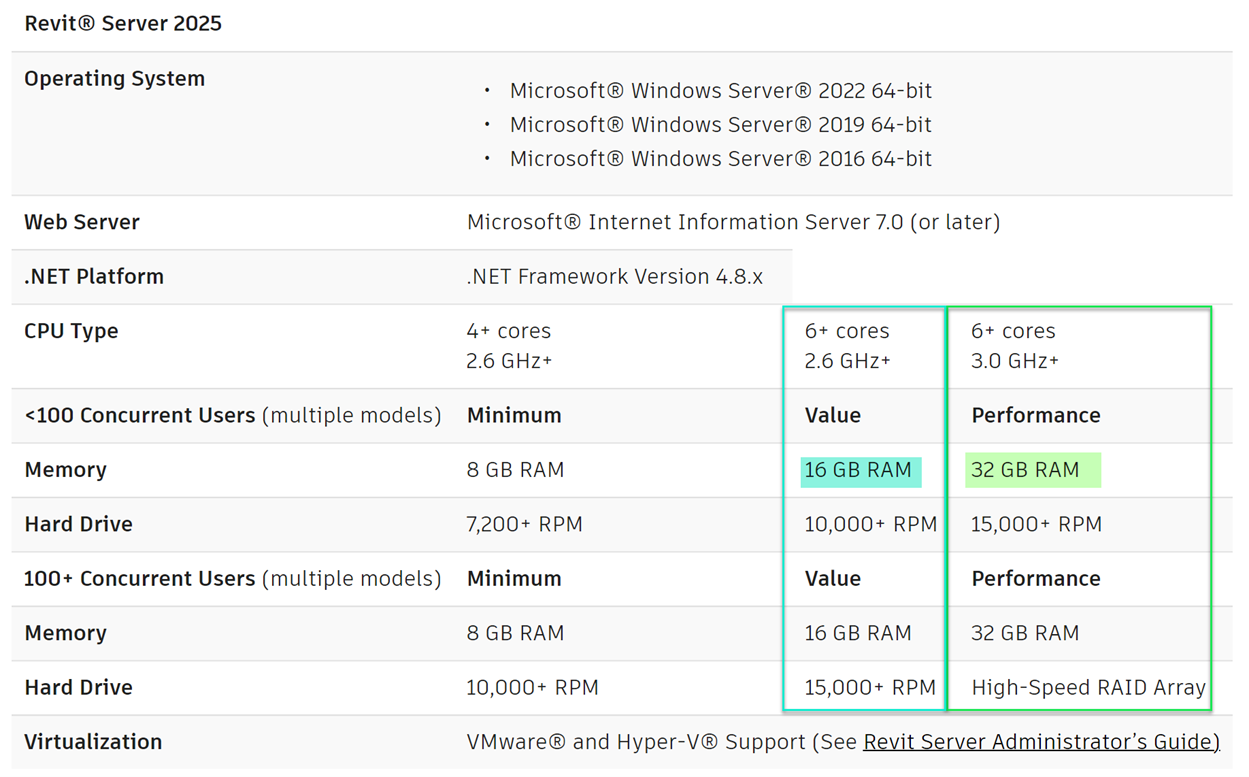Viewport: 1249px width, 777px height.
Task: Click the CPU Type row label
Action: tap(71, 331)
